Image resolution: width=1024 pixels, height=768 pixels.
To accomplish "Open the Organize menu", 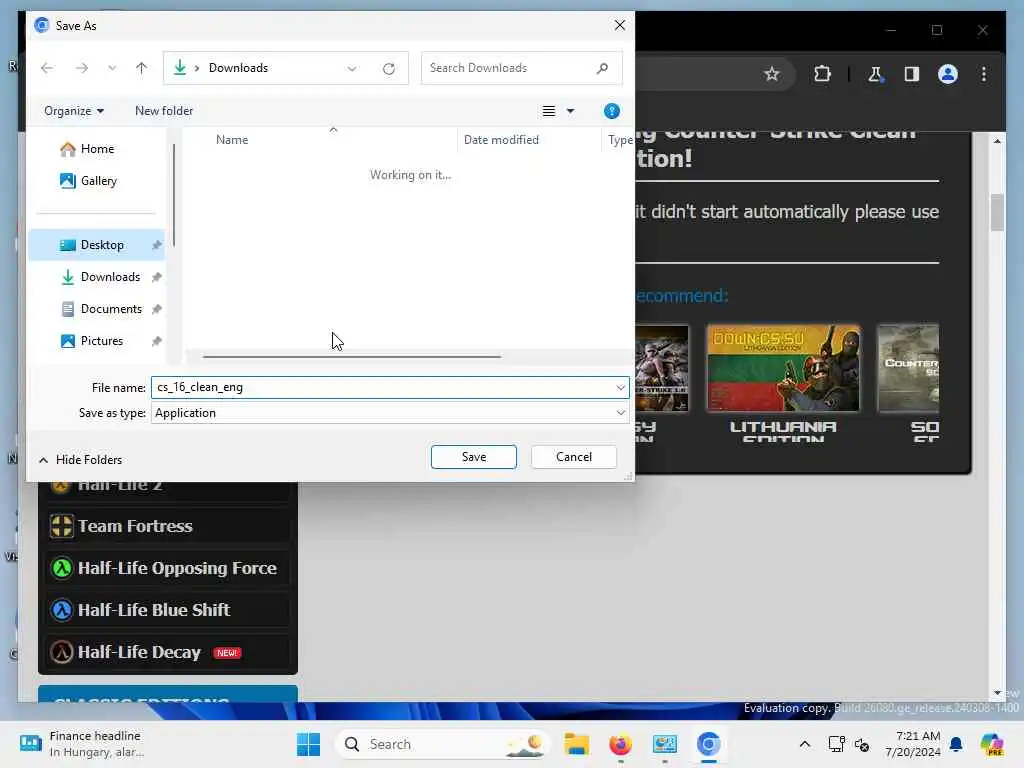I will click(x=74, y=111).
